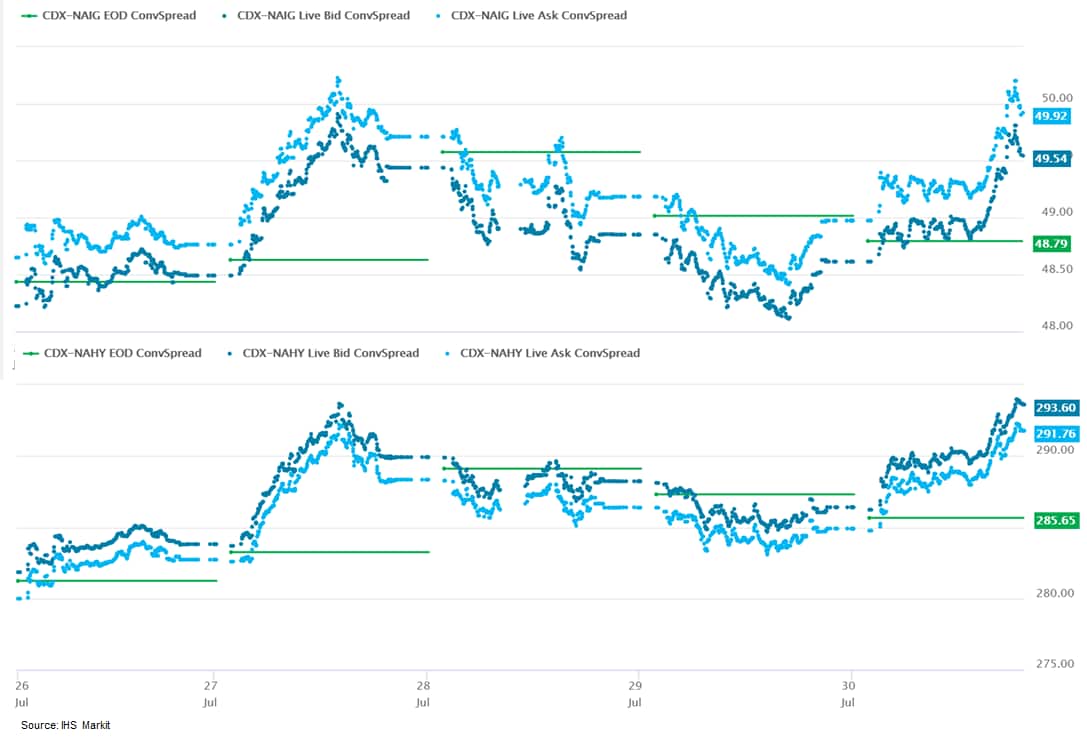This screenshot has height=738, width=1087.
Task: Click the 280.00 y-axis label
Action: click(x=1054, y=594)
